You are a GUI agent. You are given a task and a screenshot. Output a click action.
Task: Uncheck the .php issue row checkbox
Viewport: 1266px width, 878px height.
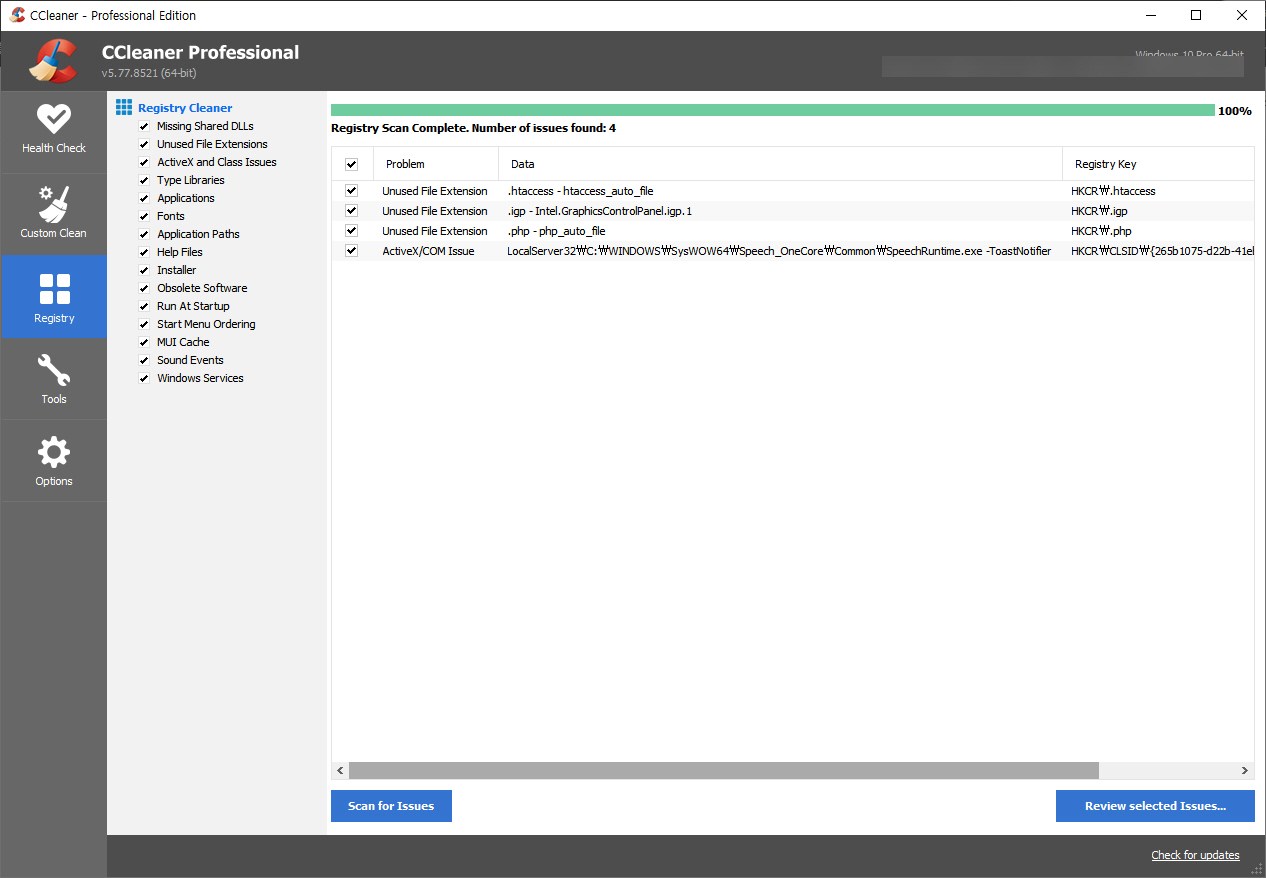click(x=351, y=230)
